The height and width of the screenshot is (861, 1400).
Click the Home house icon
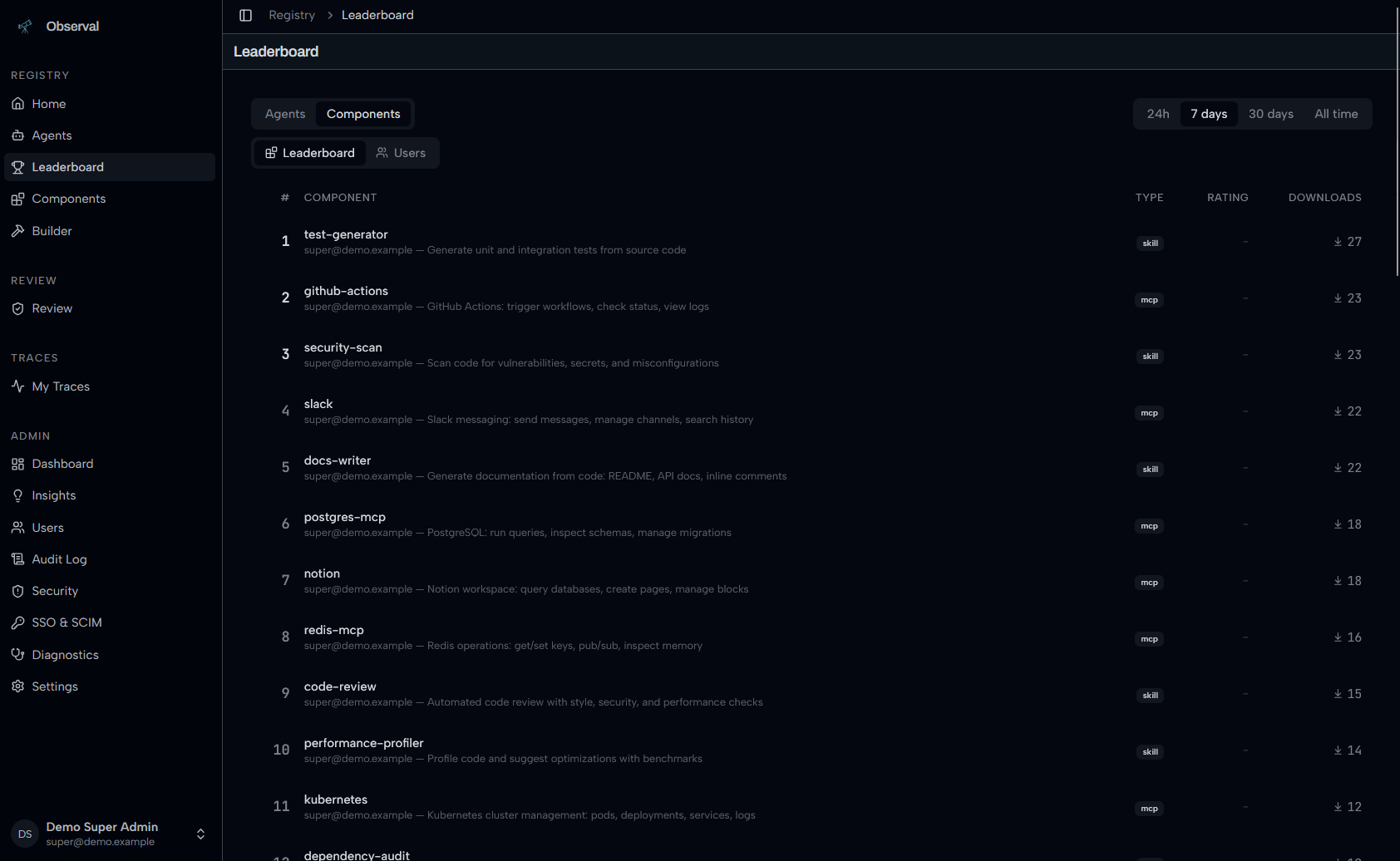click(17, 104)
